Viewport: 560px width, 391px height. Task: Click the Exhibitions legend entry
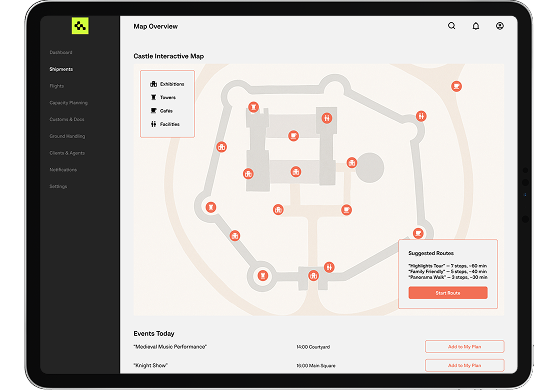click(x=167, y=84)
